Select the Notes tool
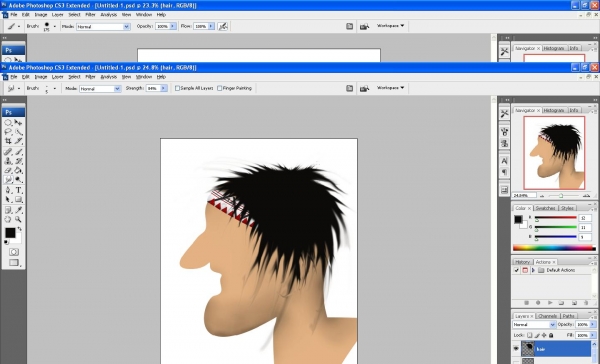 pyautogui.click(x=8, y=210)
